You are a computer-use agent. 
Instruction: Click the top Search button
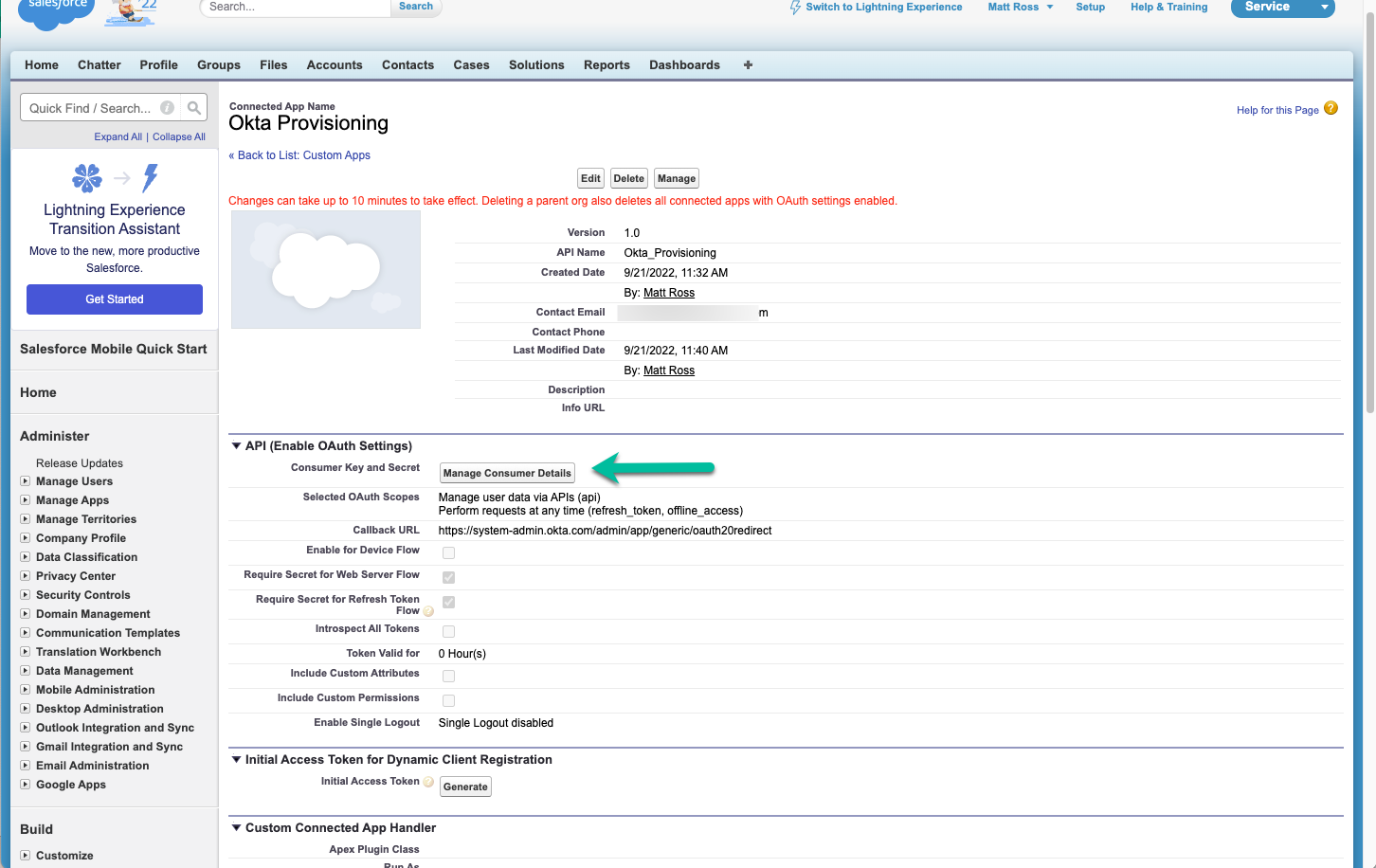[416, 7]
